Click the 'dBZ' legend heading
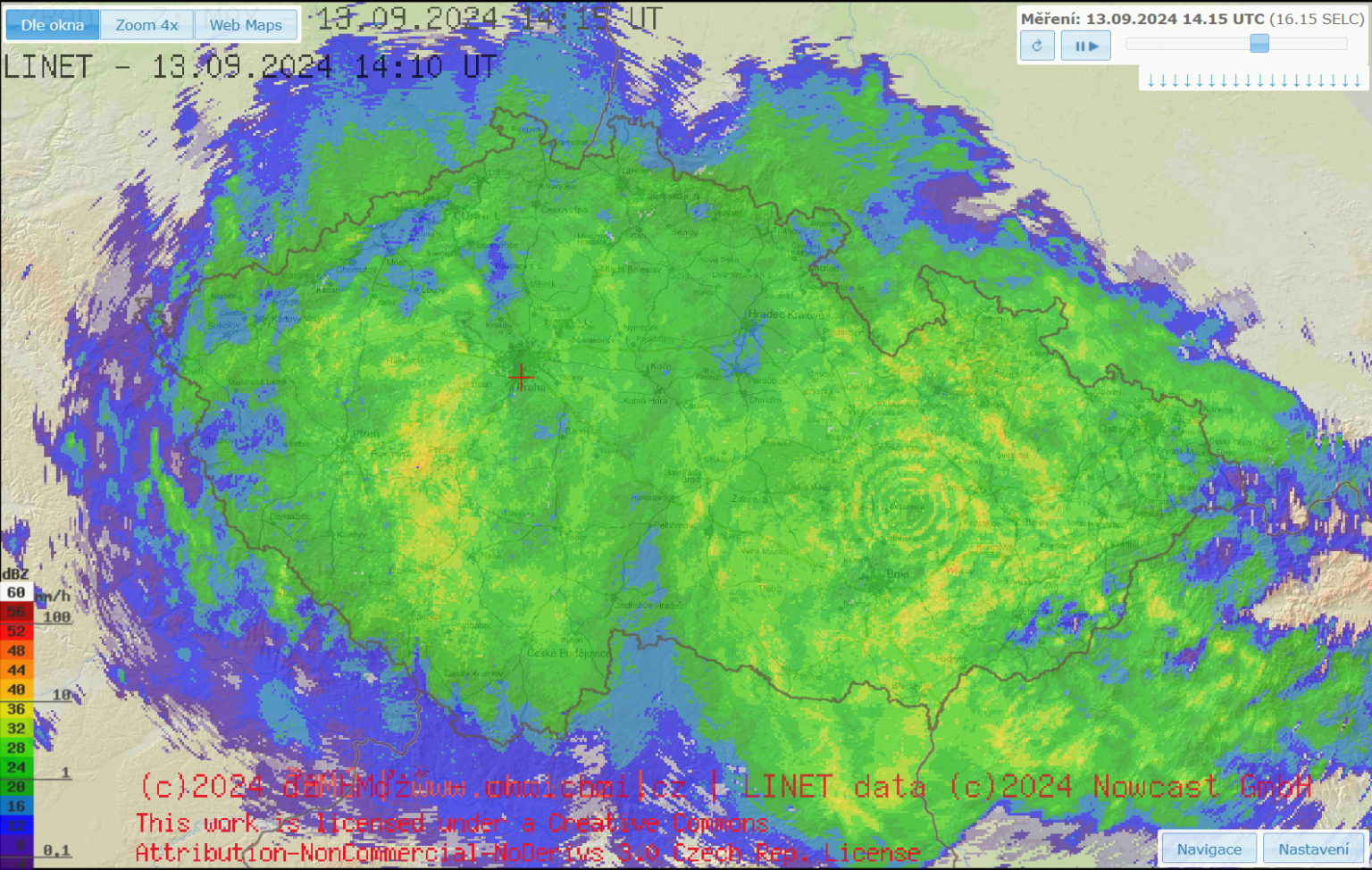The width and height of the screenshot is (1372, 870). 15,574
